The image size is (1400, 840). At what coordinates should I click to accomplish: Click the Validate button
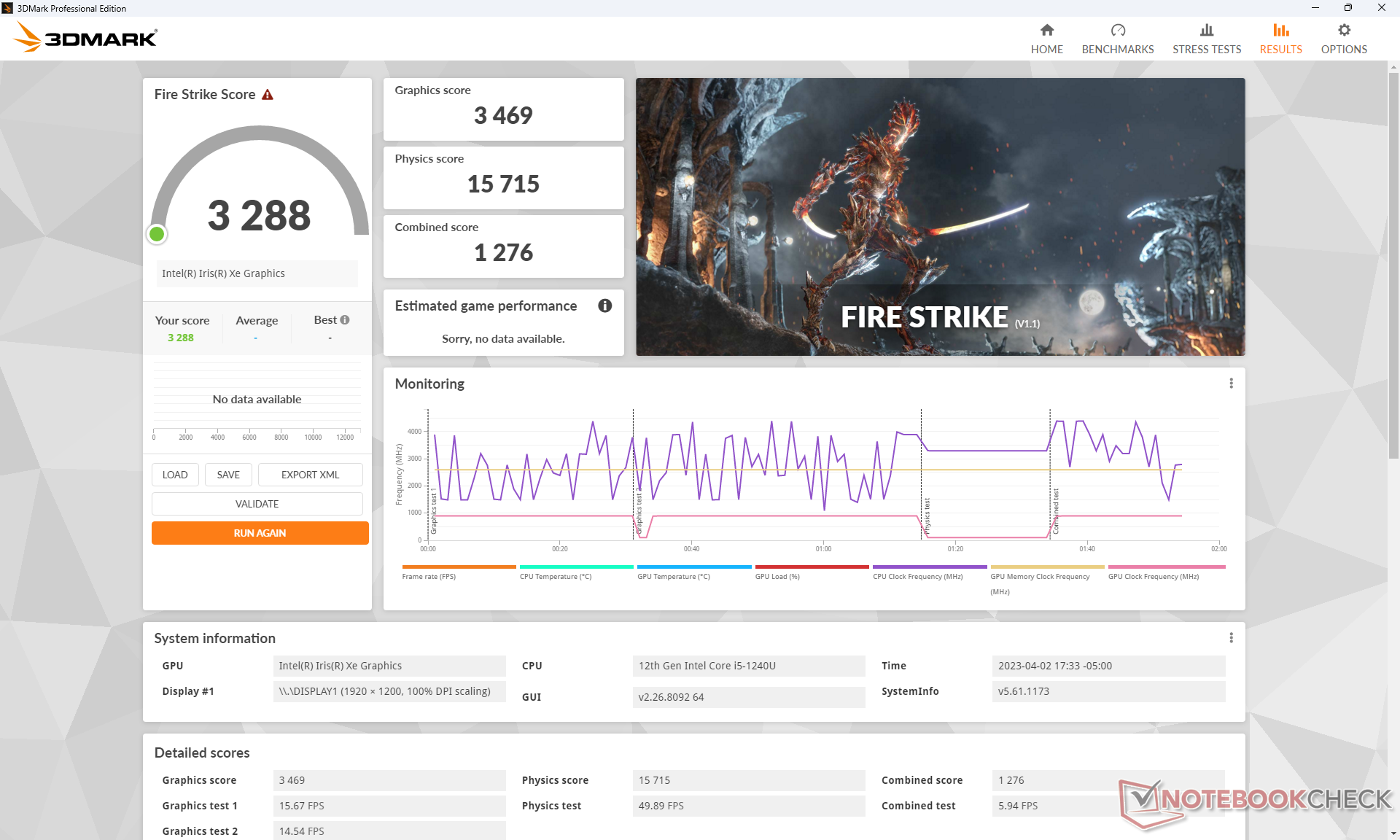[257, 504]
